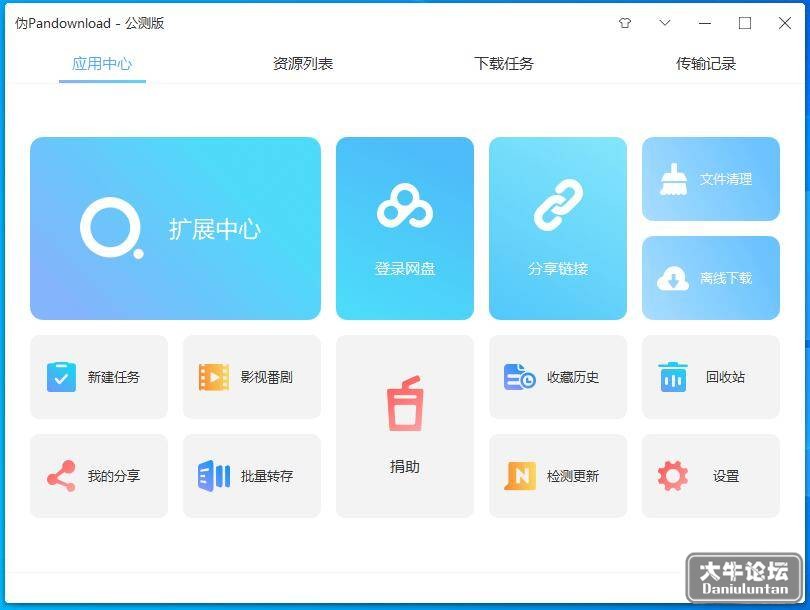Expand the title bar dropdown chevron
The width and height of the screenshot is (810, 610).
[665, 23]
